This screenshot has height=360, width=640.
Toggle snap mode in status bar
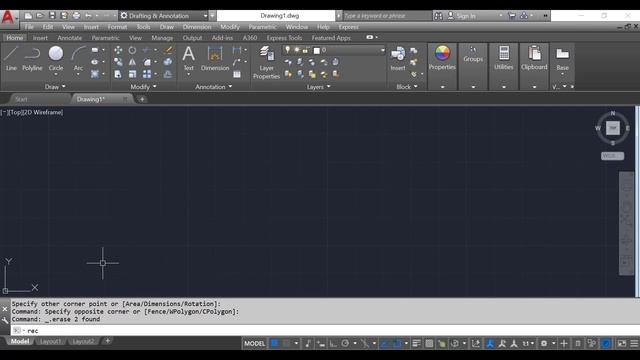[x=287, y=343]
